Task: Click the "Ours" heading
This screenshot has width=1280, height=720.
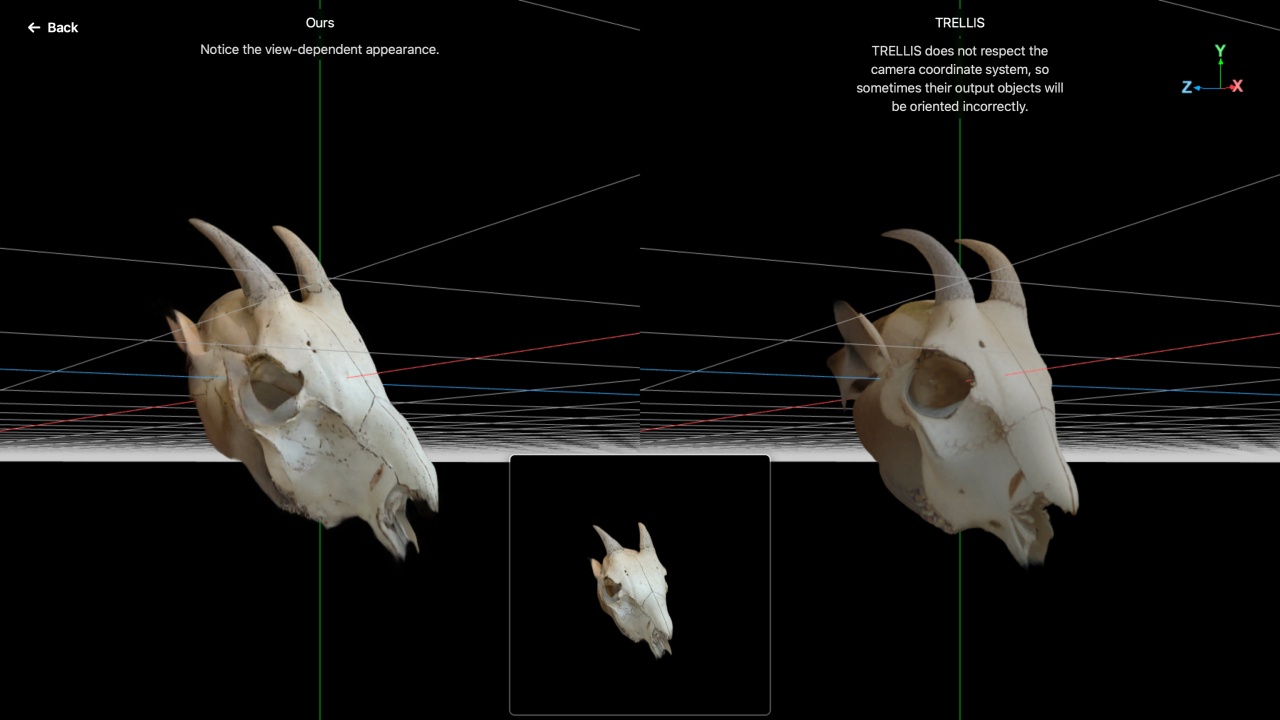Action: [320, 22]
